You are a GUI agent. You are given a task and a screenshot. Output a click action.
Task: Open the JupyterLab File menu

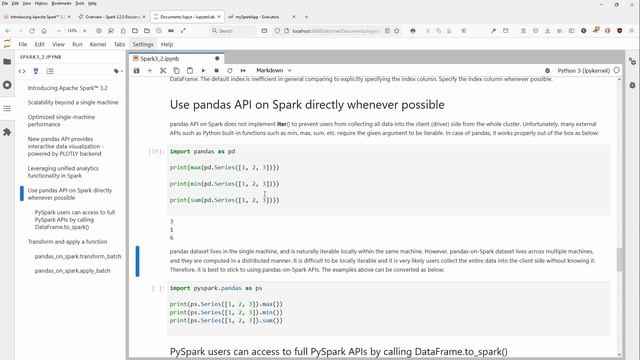pos(22,44)
